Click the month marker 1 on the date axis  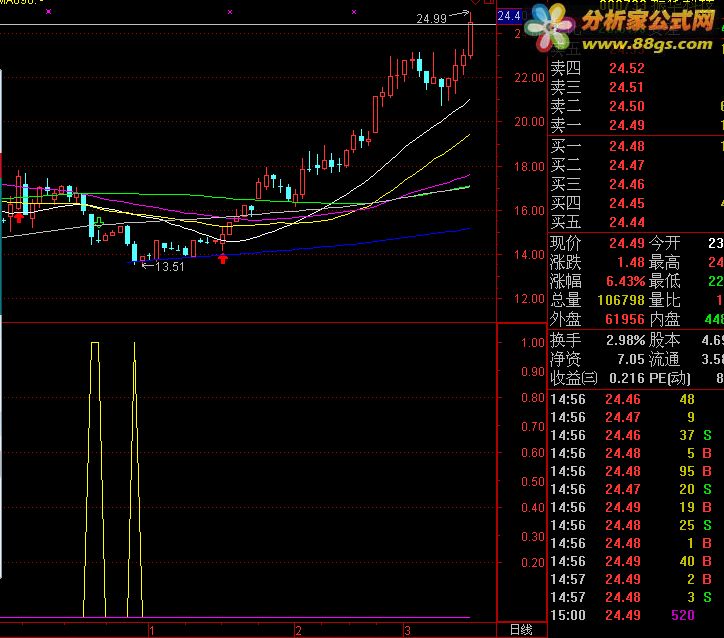[x=151, y=630]
